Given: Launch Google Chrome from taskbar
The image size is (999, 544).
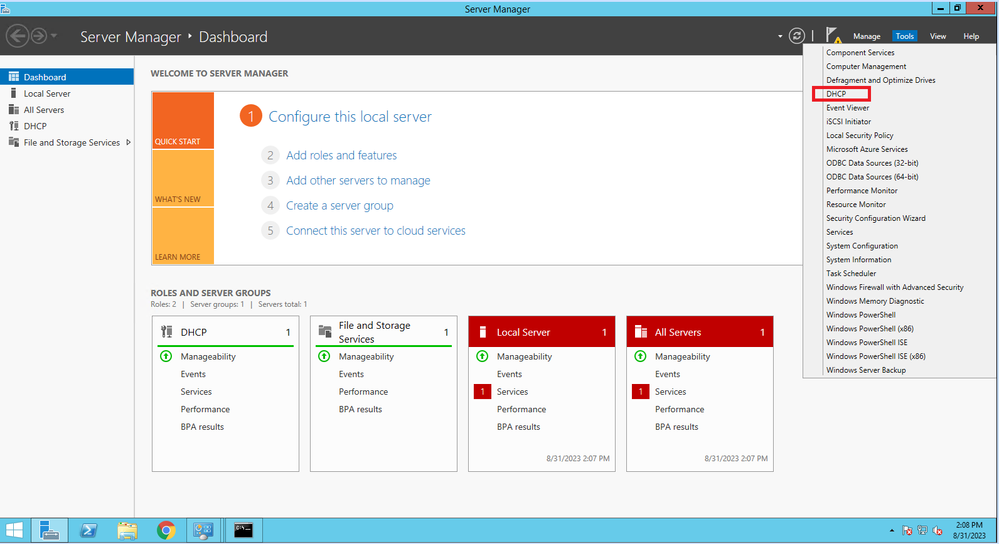Looking at the screenshot, I should (x=166, y=530).
